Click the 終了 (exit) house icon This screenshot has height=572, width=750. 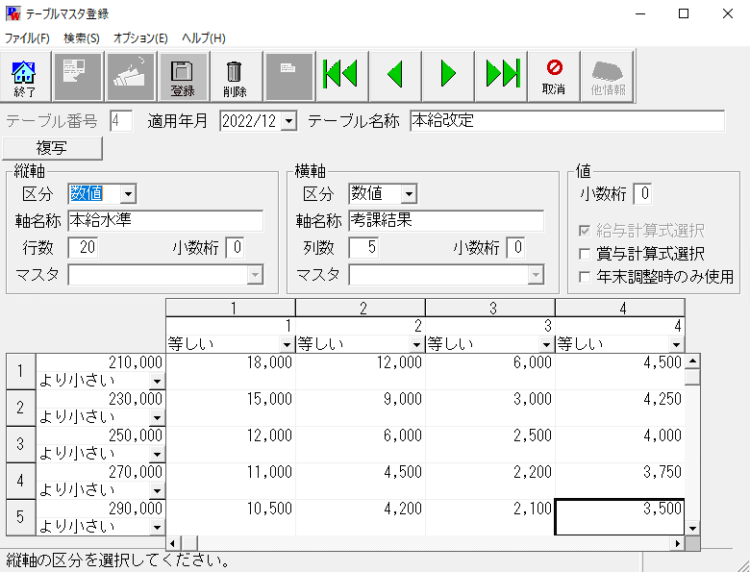(24, 76)
